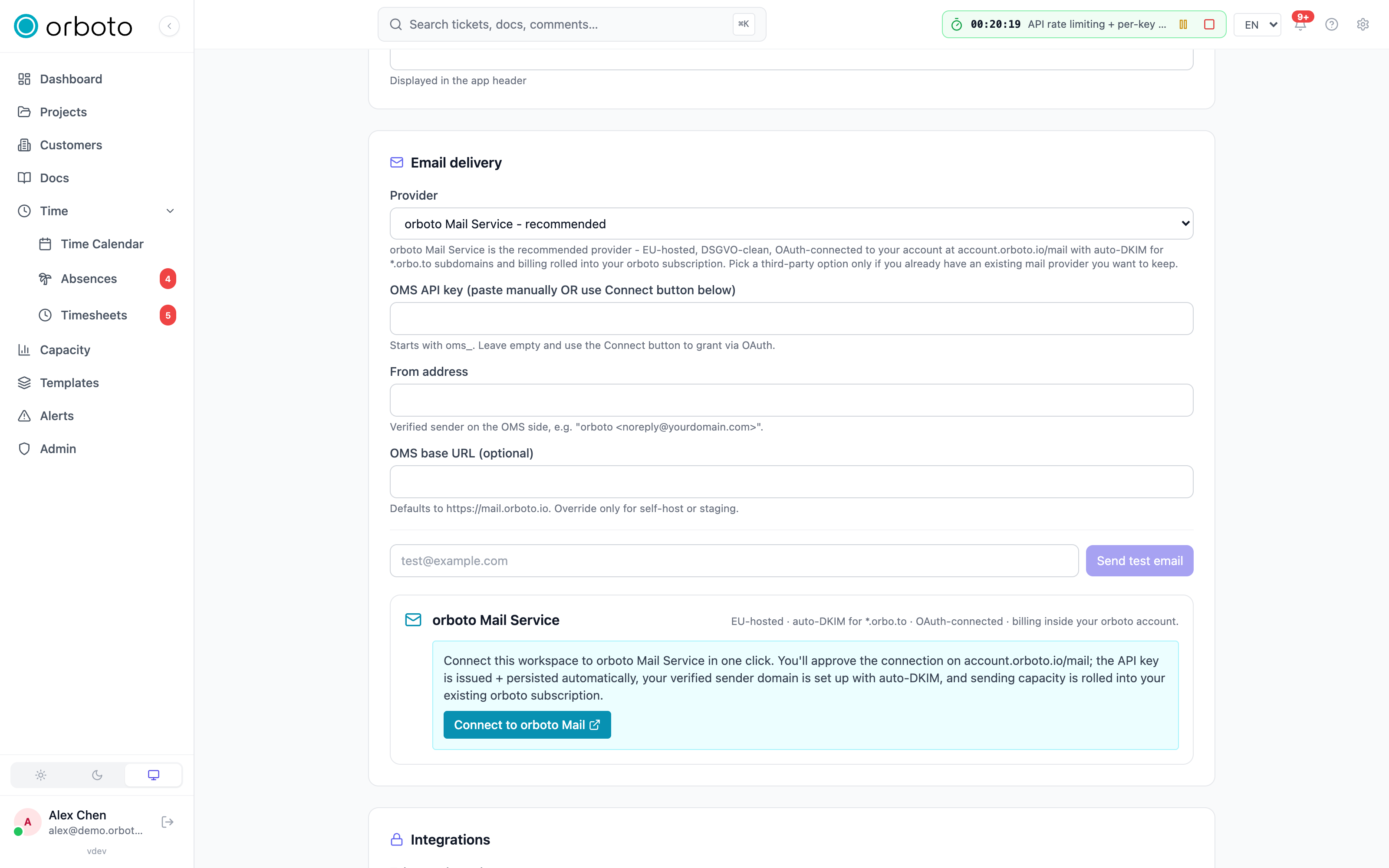Click the Projects folder icon

[x=24, y=112]
